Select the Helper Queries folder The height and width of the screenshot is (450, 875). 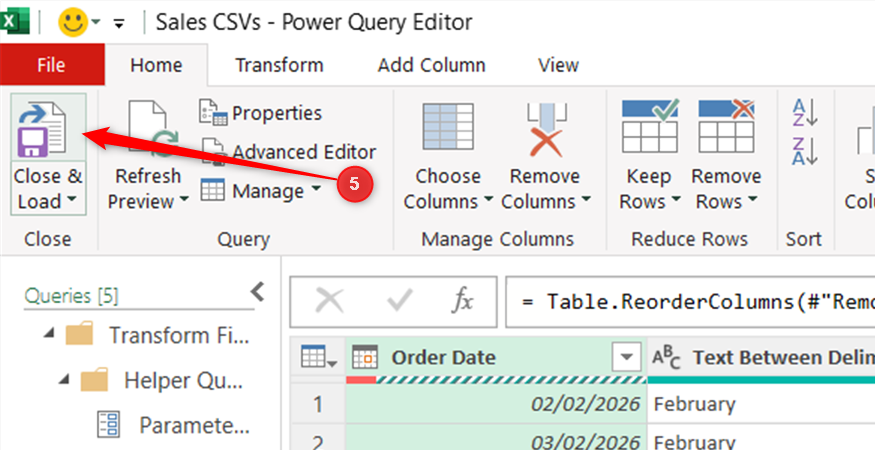click(162, 380)
